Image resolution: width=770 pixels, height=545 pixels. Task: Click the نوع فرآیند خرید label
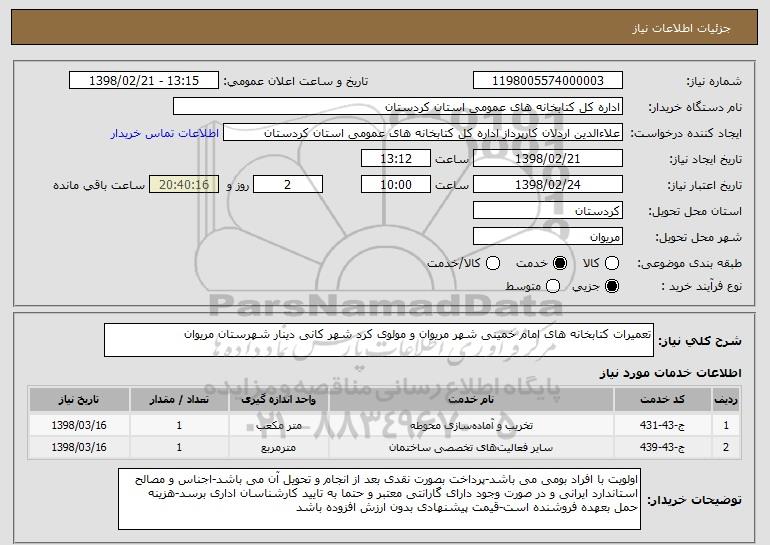coord(702,286)
